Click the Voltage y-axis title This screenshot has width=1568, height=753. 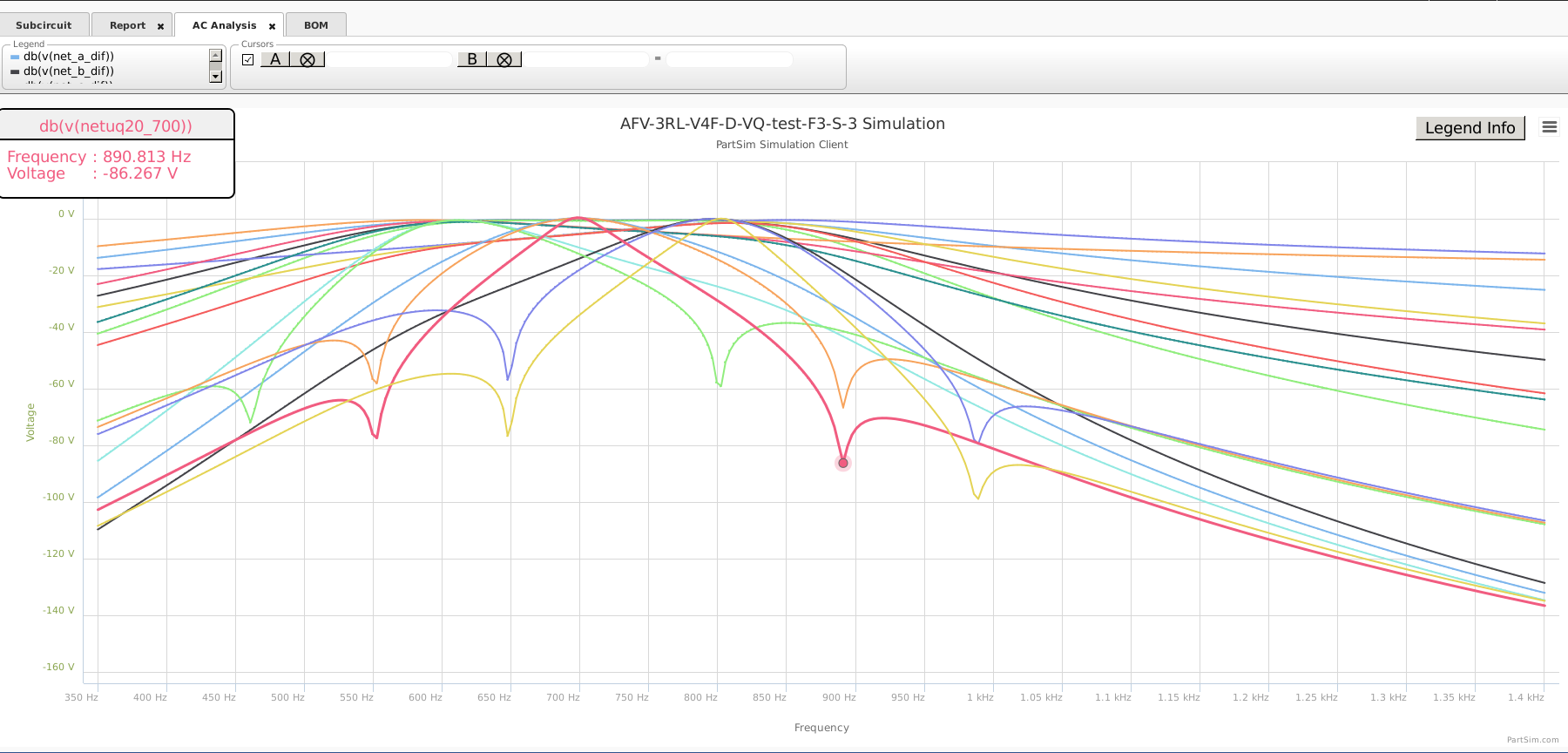pos(30,422)
